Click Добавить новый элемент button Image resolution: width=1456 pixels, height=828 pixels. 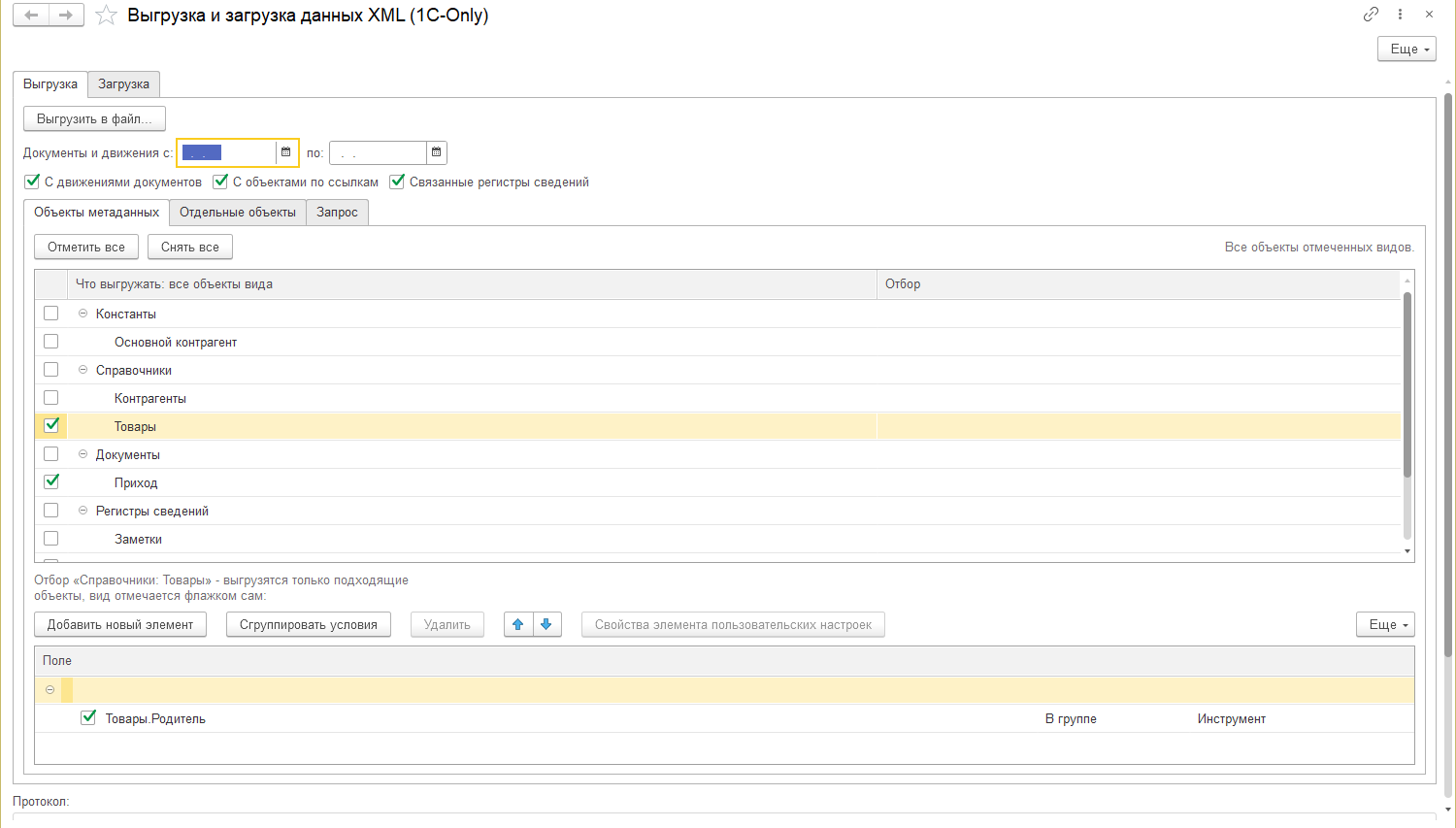pyautogui.click(x=120, y=624)
